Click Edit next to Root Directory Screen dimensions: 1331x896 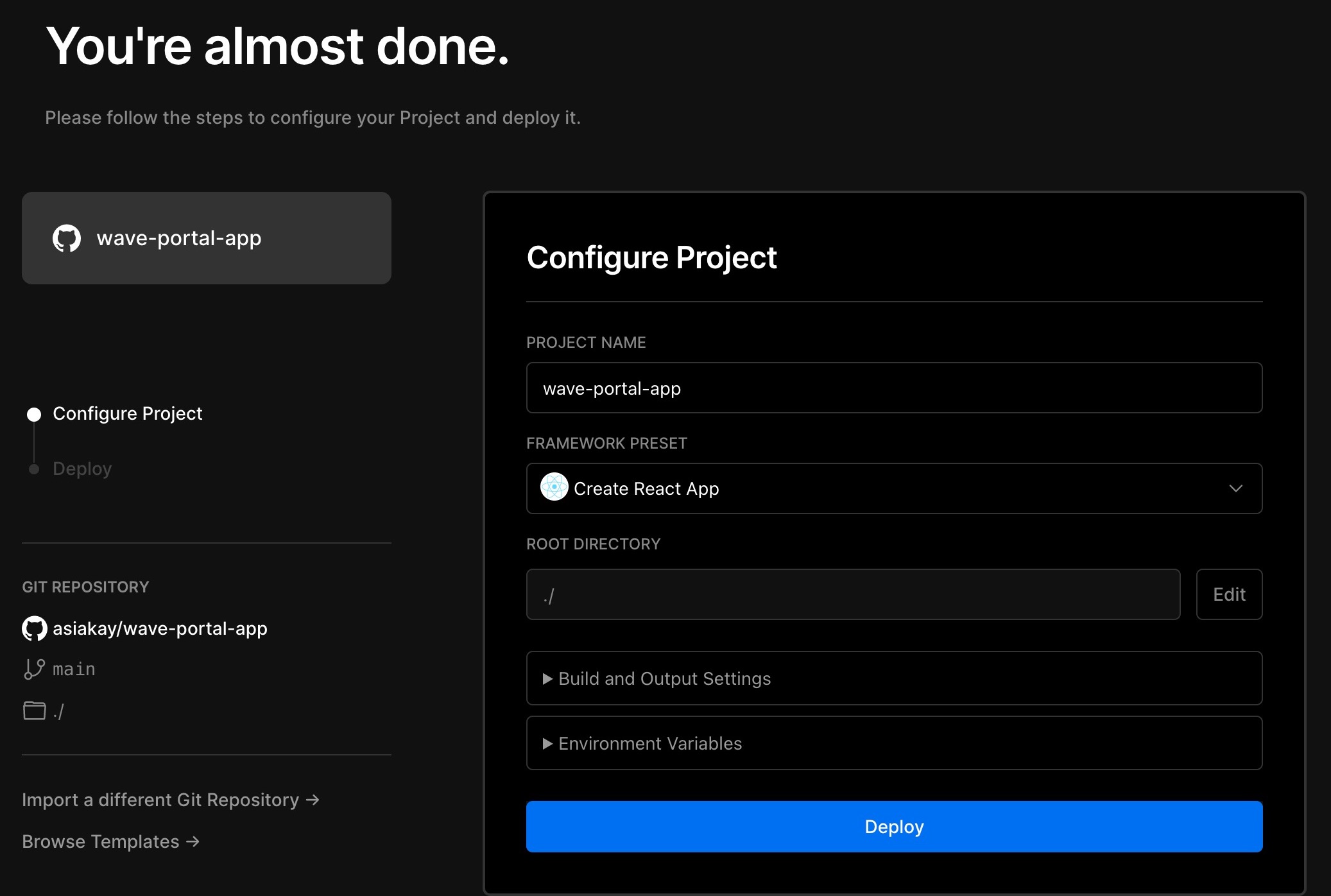(x=1228, y=594)
